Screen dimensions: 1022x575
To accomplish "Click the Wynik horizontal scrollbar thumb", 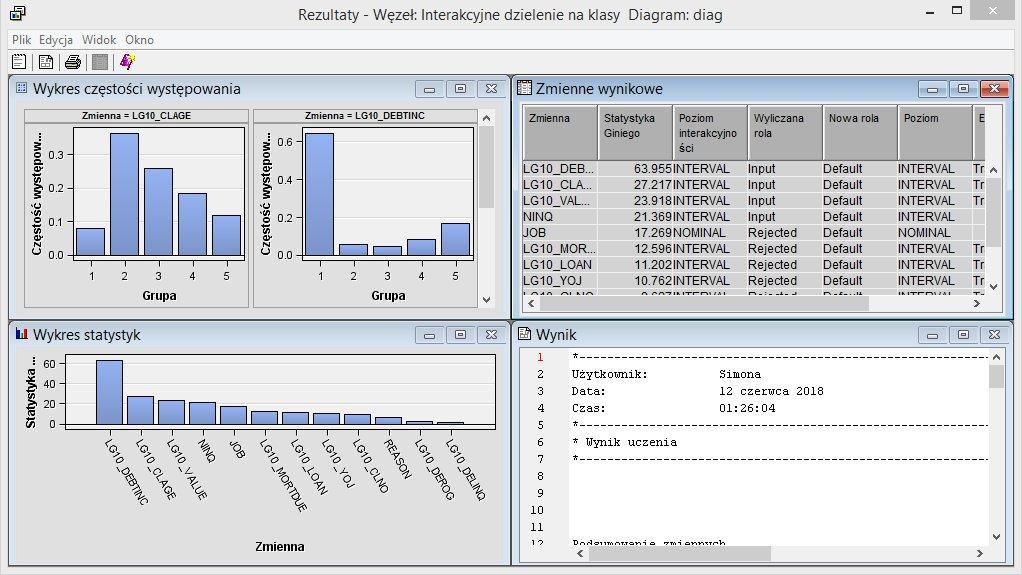I will pyautogui.click(x=679, y=553).
